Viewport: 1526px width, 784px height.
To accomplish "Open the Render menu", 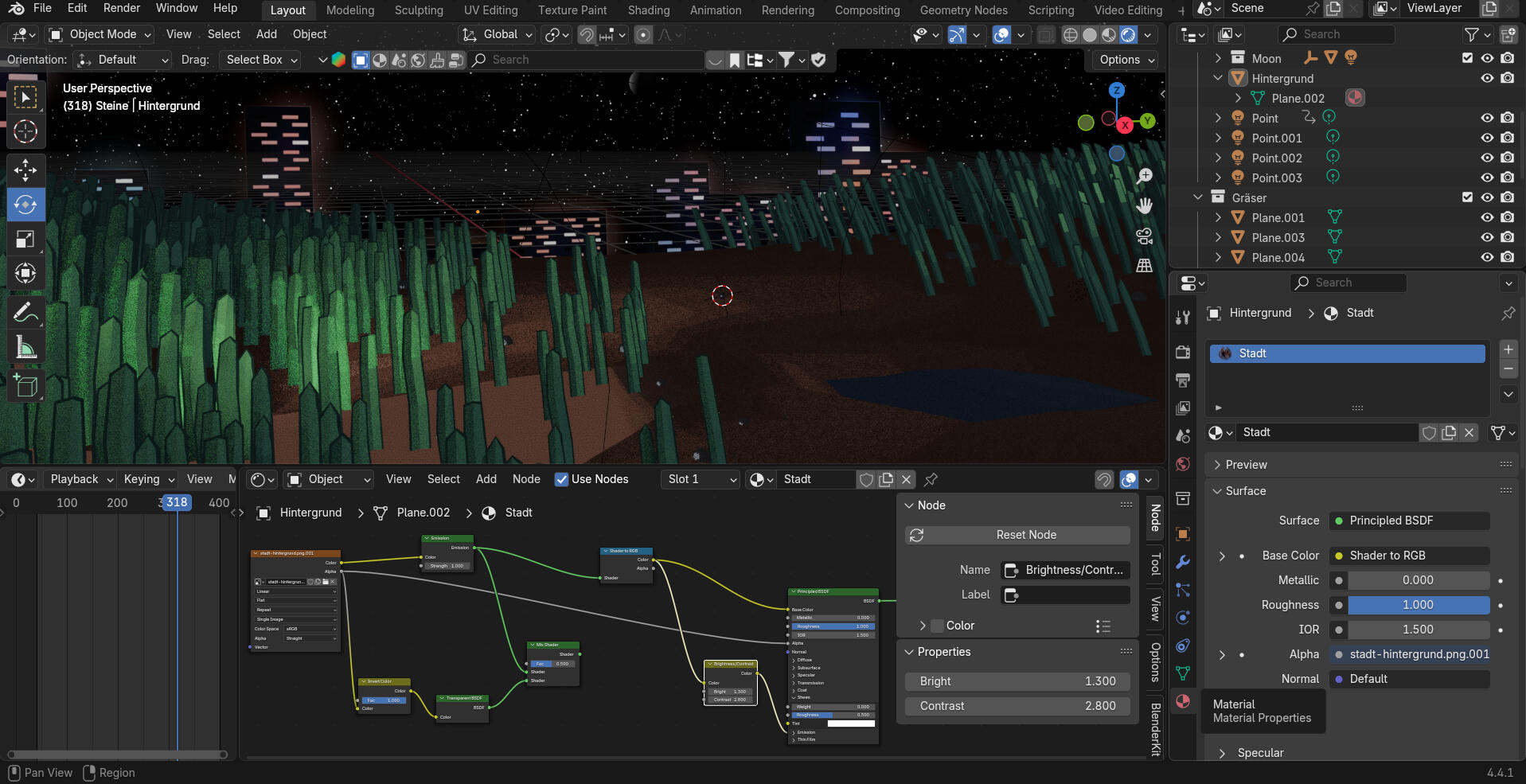I will click(x=122, y=8).
